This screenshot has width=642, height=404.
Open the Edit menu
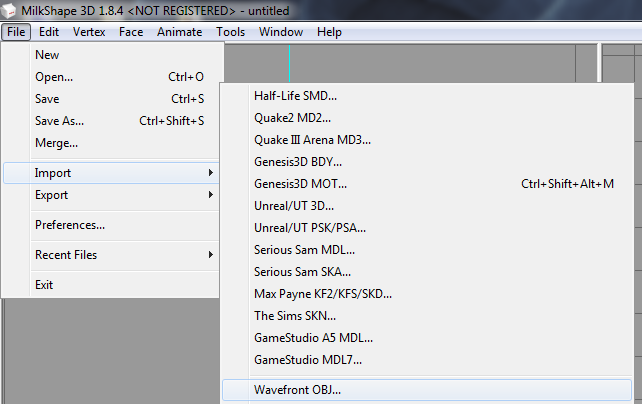coord(49,32)
